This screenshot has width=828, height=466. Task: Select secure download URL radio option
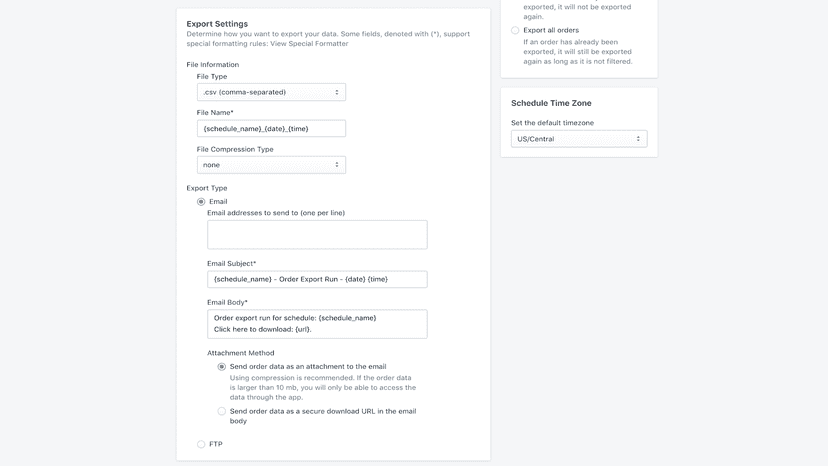(x=222, y=411)
